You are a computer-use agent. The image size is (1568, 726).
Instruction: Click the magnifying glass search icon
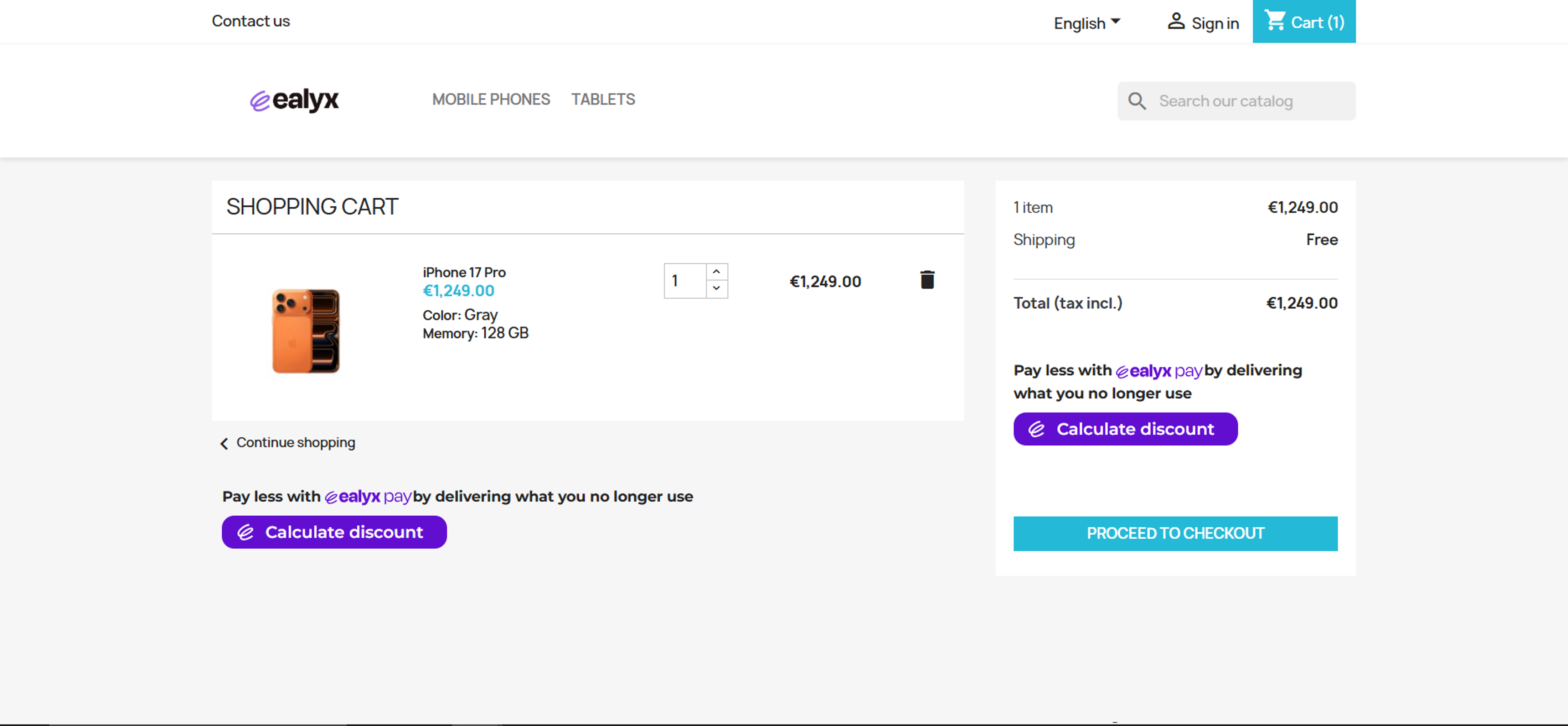pos(1136,101)
